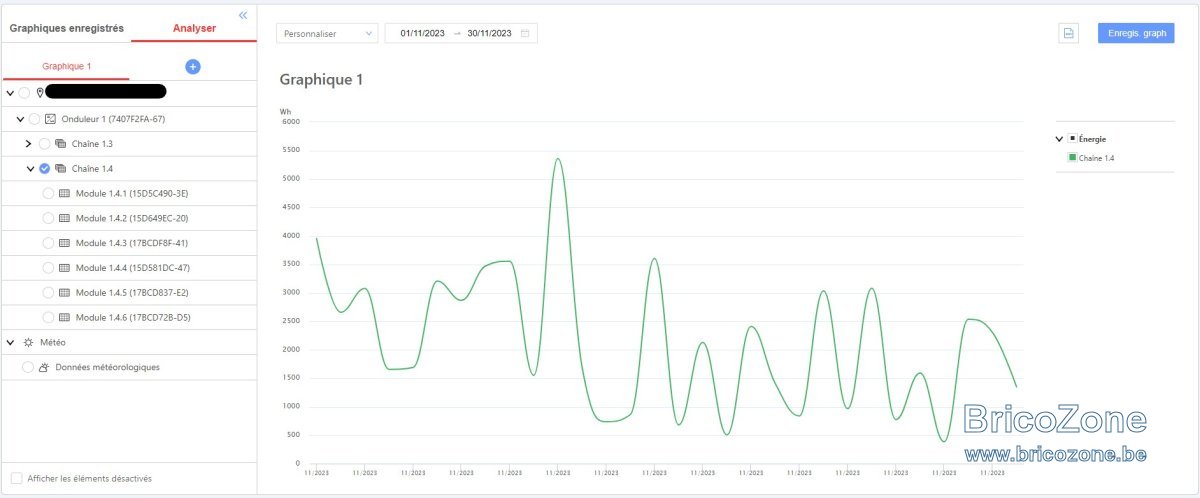Screen dimensions: 1200x498
Task: Switch to Graphiques enregistrés tab
Action: point(67,28)
